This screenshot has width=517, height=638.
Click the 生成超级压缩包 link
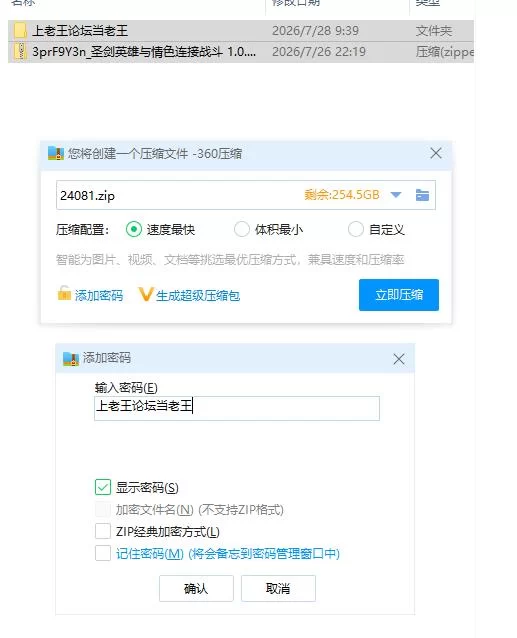[198, 295]
